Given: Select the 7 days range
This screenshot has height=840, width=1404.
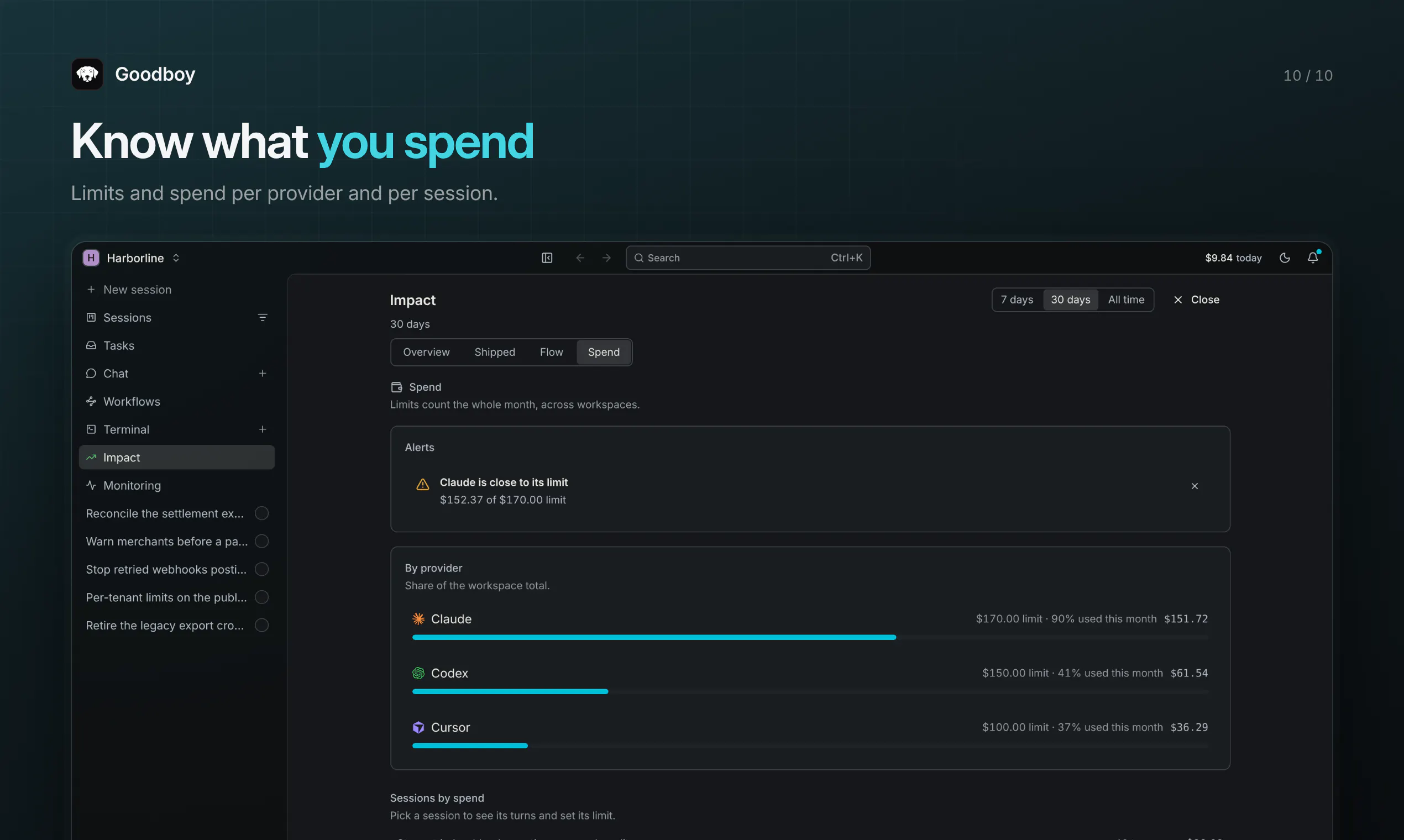Looking at the screenshot, I should pos(1017,300).
